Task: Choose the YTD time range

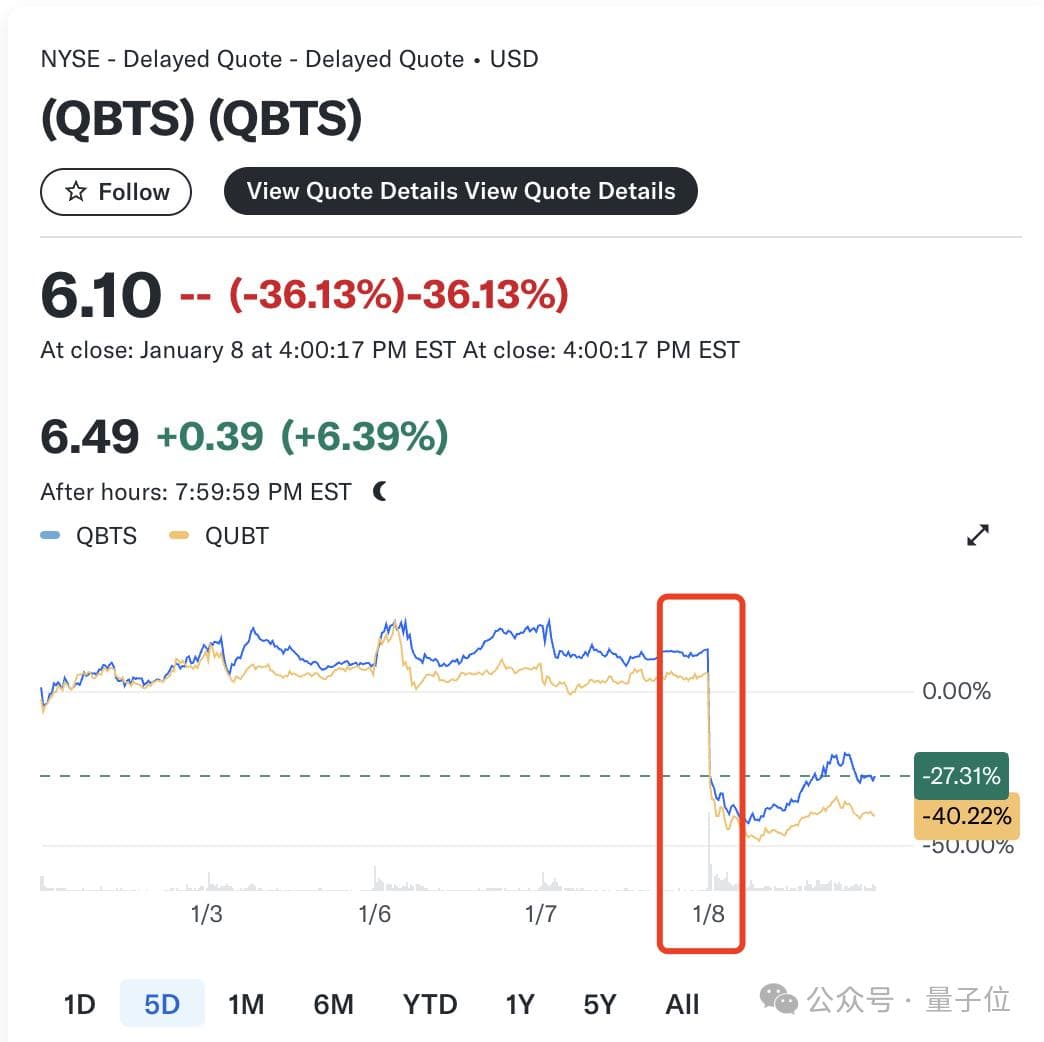Action: click(430, 1004)
